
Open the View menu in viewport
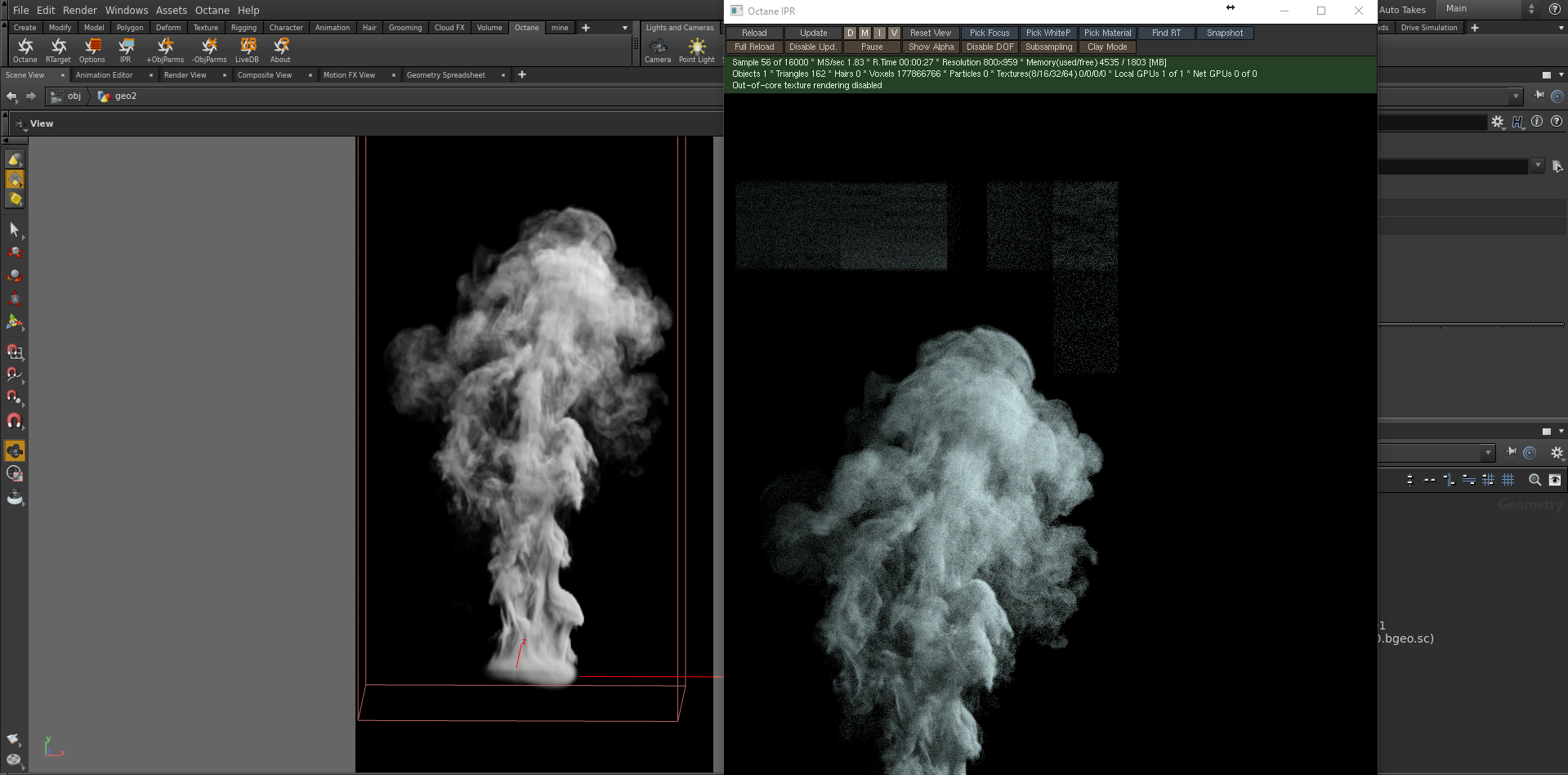point(41,123)
